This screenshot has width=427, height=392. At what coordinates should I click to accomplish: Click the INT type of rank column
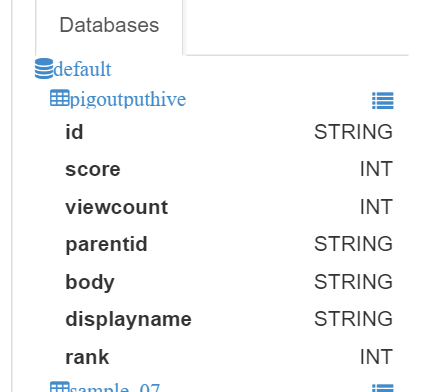click(376, 357)
